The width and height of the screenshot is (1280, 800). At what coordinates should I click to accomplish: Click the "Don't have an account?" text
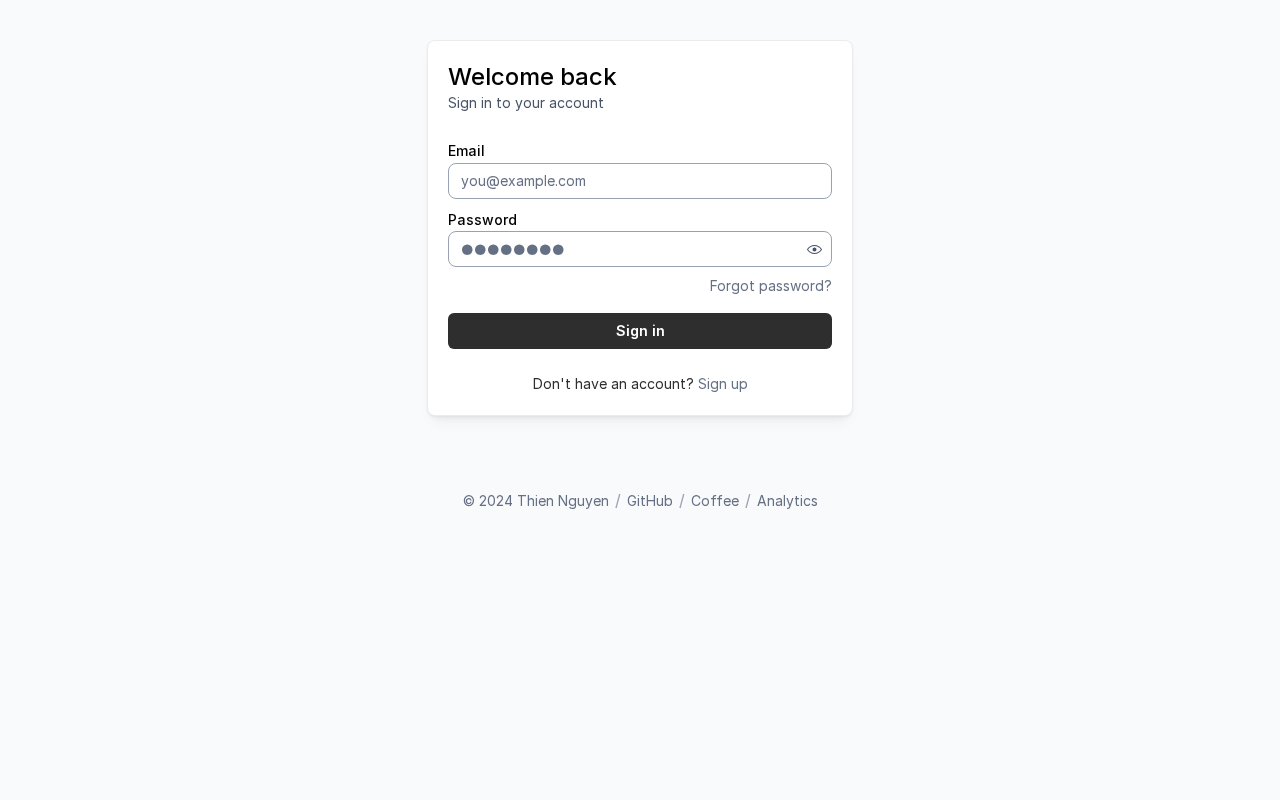[613, 384]
